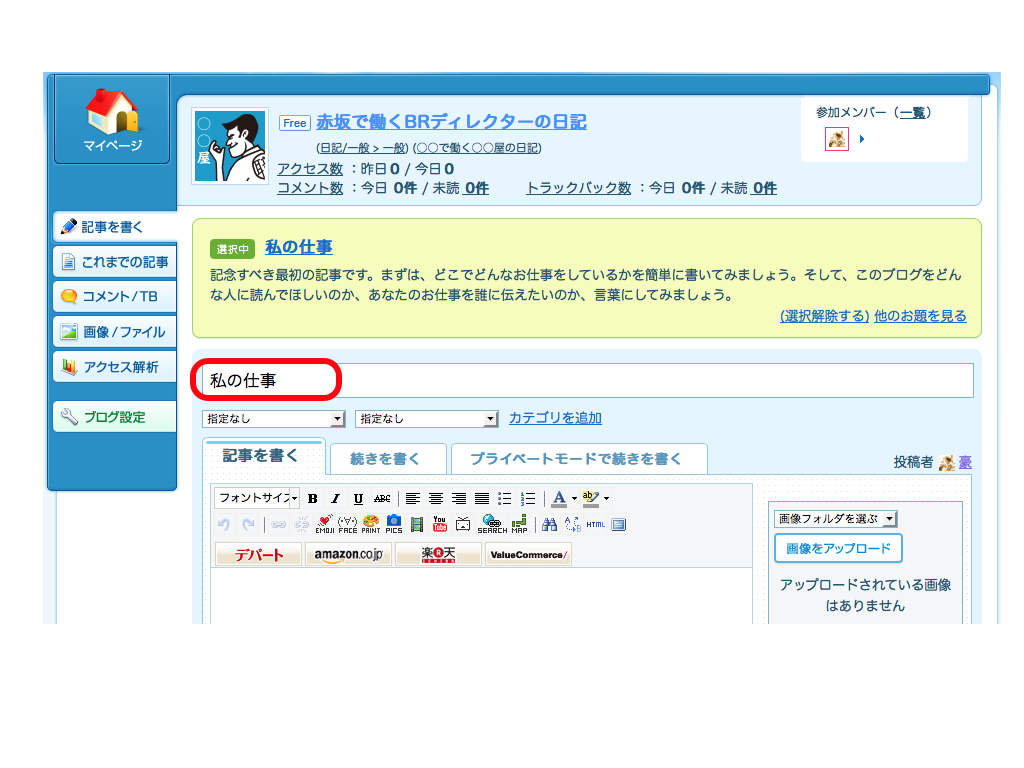Switch to 続きを書く tab
The height and width of the screenshot is (768, 1024).
[388, 458]
